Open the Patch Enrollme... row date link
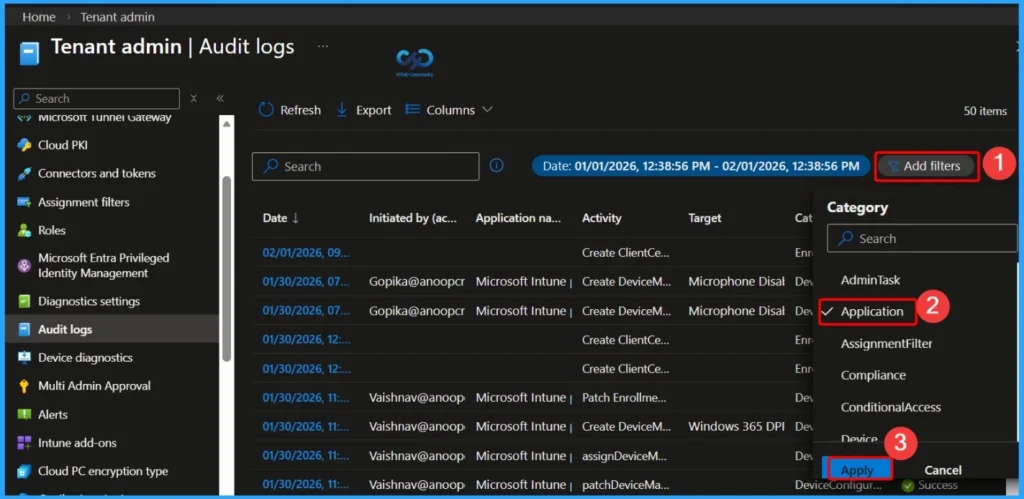The image size is (1024, 499). 306,397
